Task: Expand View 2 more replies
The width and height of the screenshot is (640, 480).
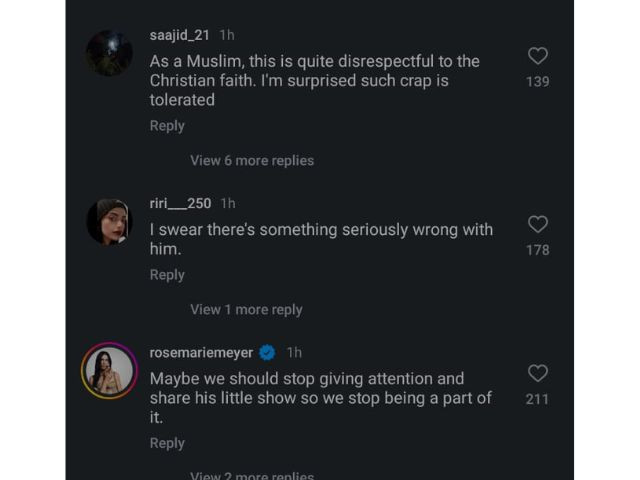Action: pos(252,476)
